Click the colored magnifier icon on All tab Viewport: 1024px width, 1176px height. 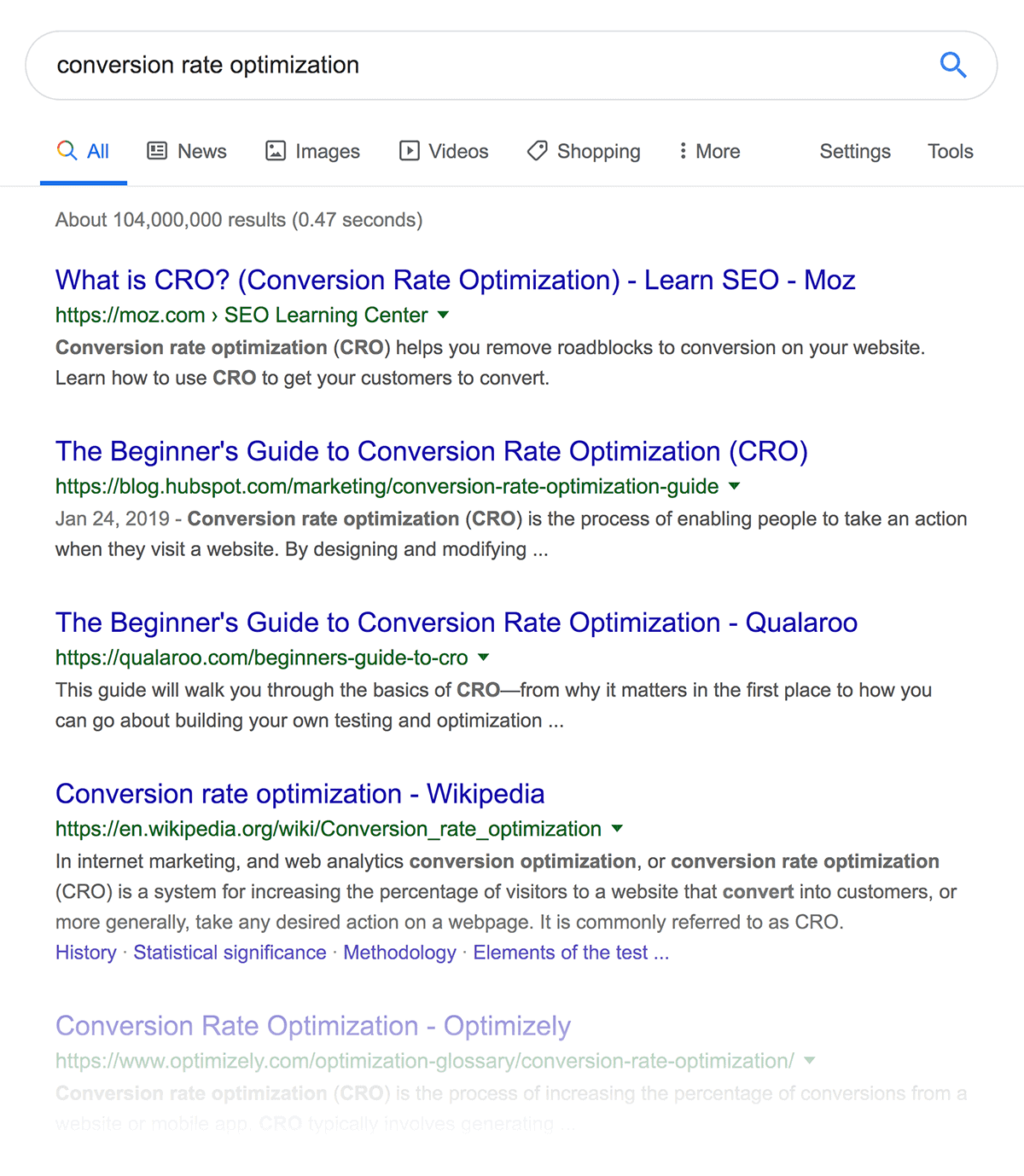pos(67,151)
